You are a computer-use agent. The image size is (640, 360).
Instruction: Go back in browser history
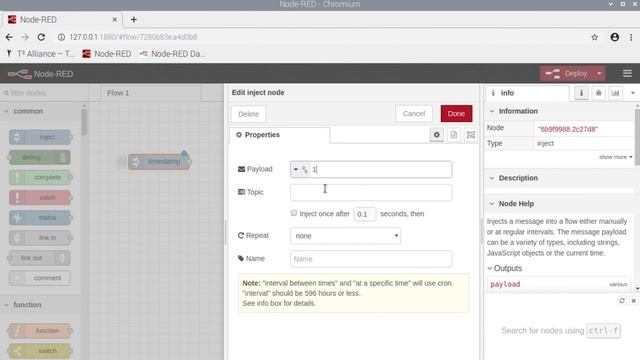point(9,37)
